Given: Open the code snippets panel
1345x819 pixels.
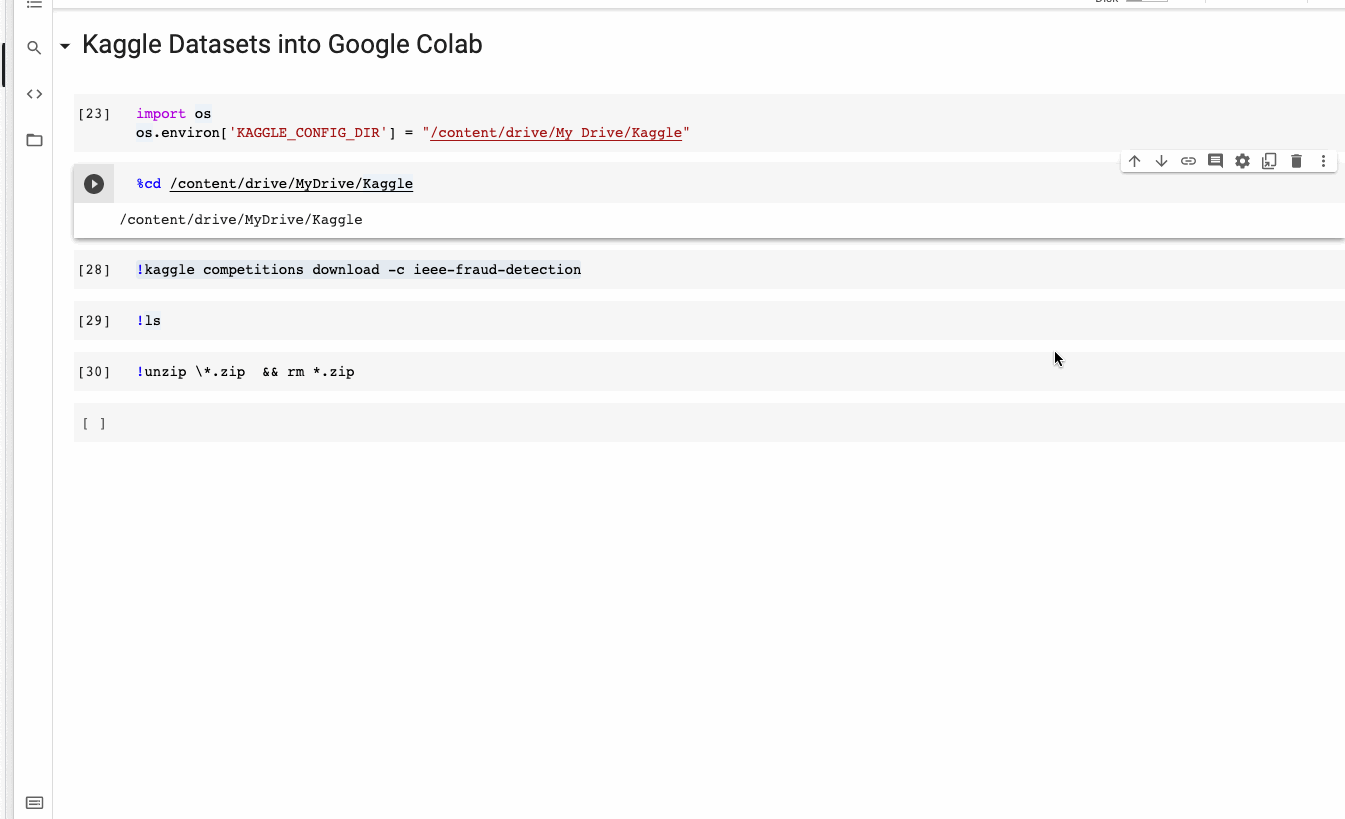Looking at the screenshot, I should tap(34, 94).
